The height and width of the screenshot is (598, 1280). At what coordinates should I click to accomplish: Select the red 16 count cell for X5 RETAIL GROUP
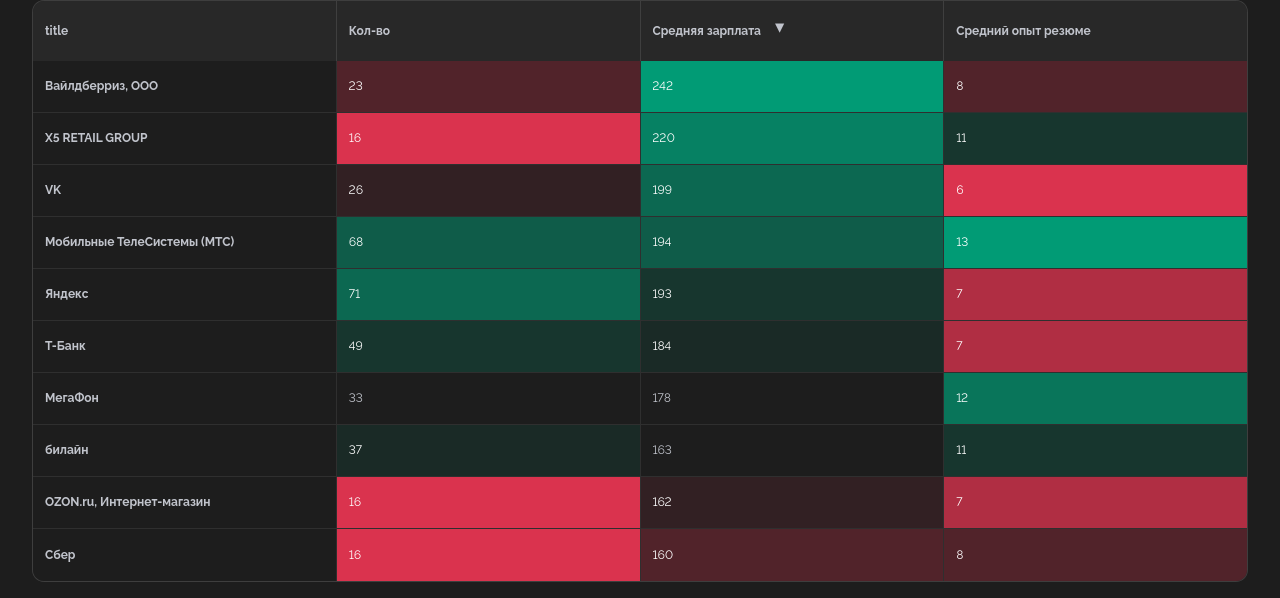point(488,138)
